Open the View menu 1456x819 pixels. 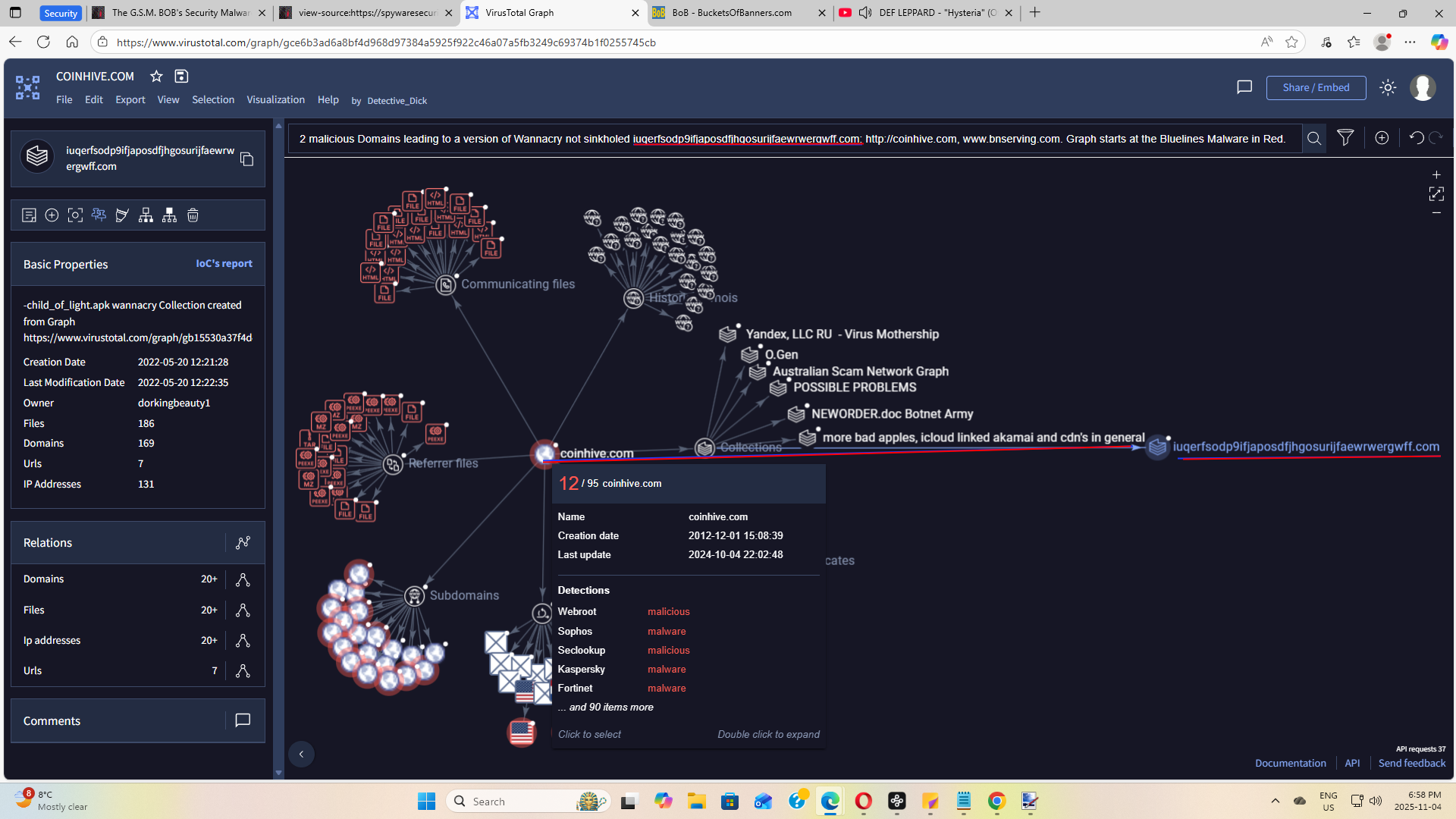point(168,99)
